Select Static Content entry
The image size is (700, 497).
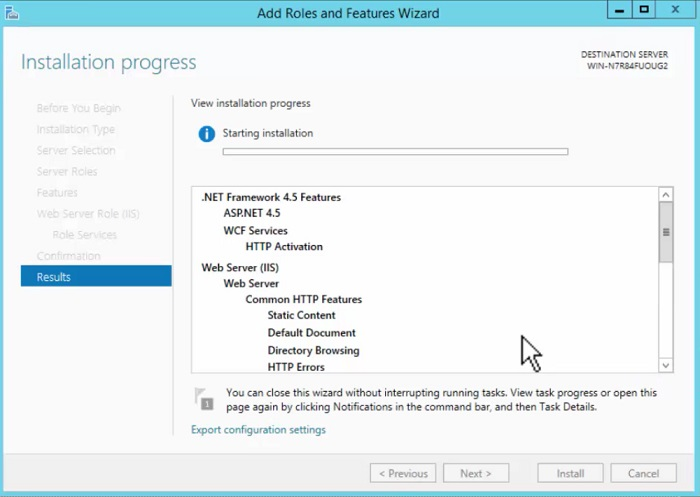(301, 315)
